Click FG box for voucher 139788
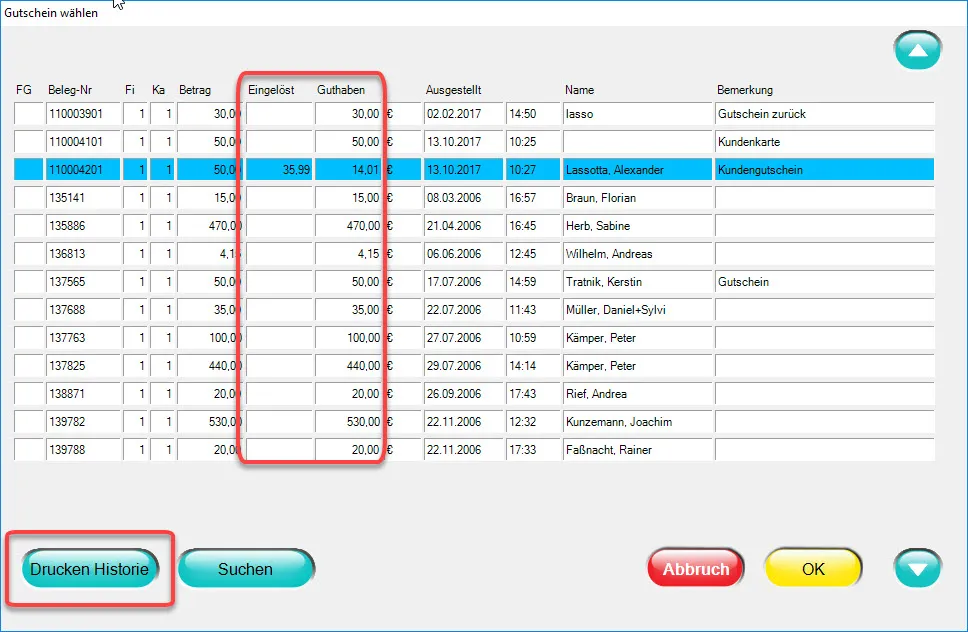This screenshot has height=632, width=968. click(x=28, y=450)
